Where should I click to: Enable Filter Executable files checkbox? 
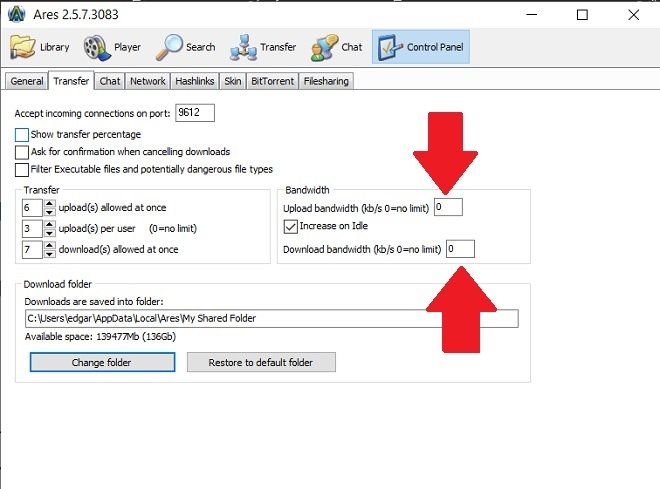[x=21, y=170]
